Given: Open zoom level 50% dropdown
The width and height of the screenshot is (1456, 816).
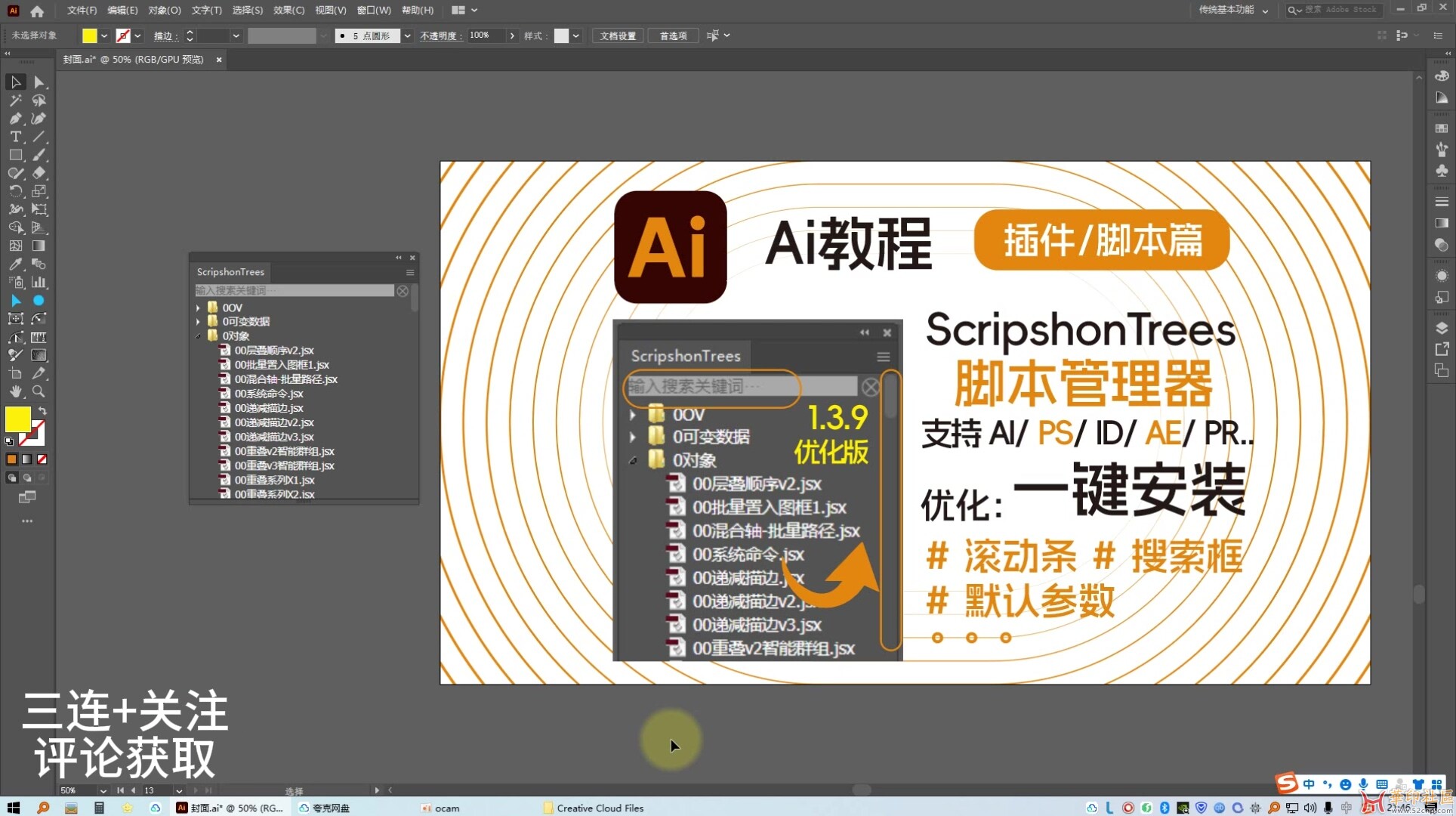Looking at the screenshot, I should (103, 791).
